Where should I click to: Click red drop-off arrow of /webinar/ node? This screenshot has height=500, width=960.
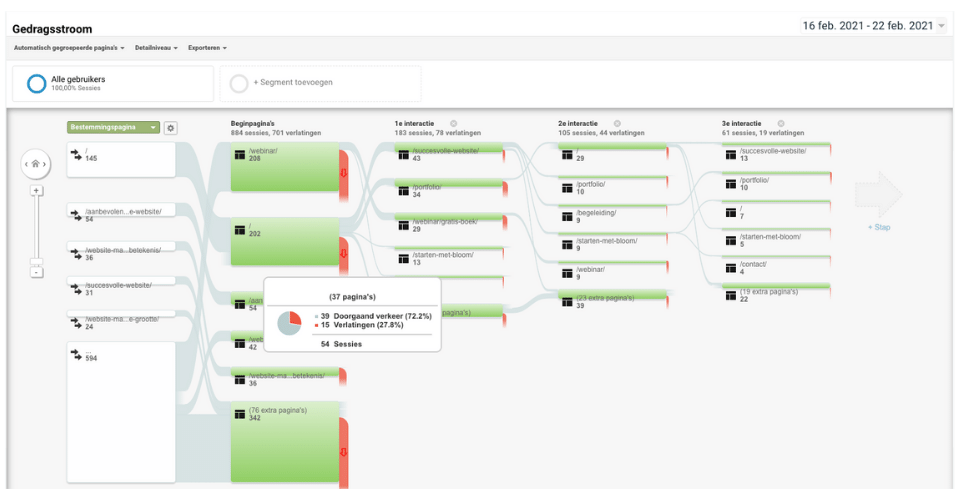point(343,174)
